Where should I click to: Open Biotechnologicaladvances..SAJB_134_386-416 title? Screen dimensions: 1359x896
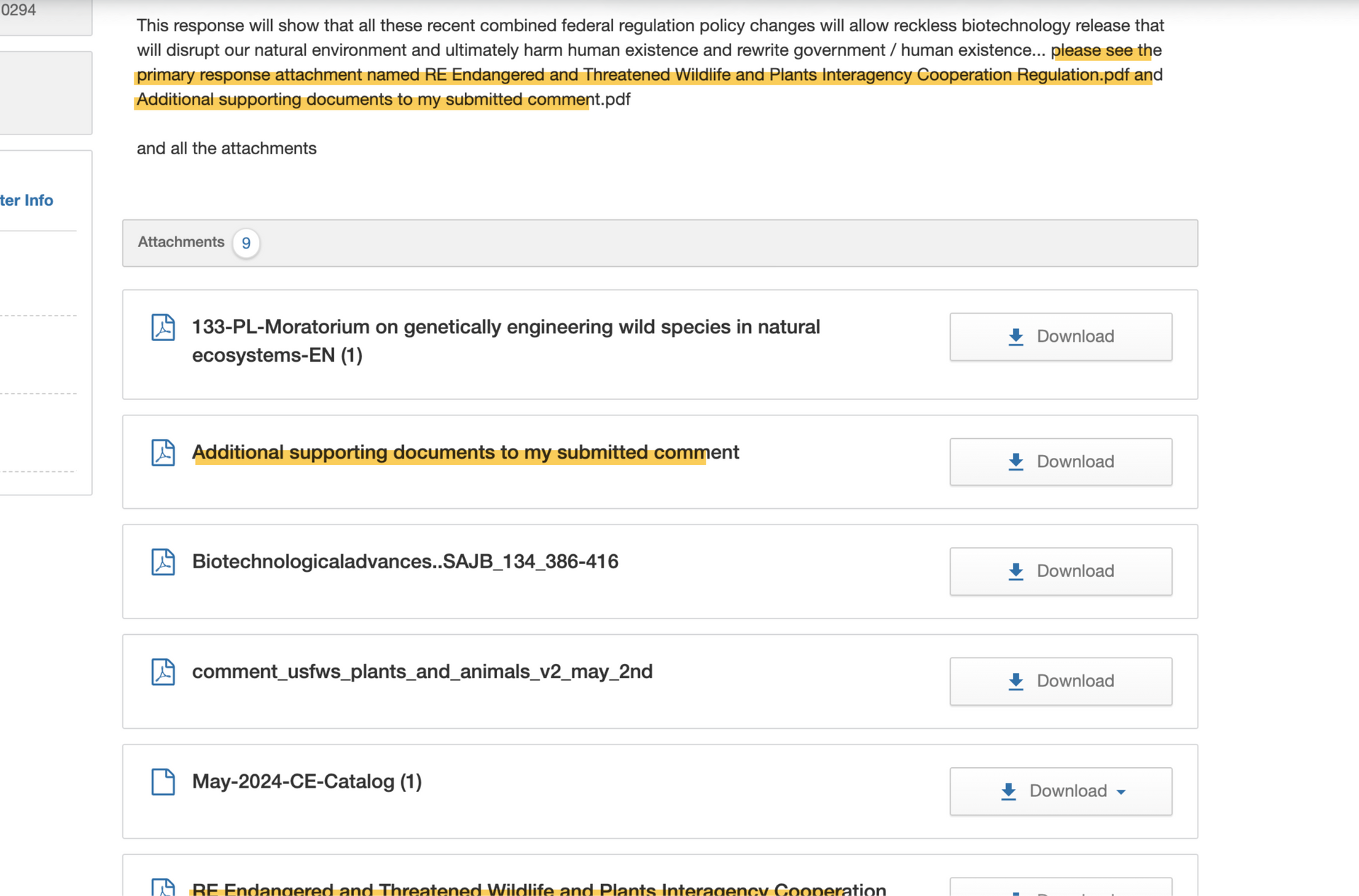[x=405, y=561]
